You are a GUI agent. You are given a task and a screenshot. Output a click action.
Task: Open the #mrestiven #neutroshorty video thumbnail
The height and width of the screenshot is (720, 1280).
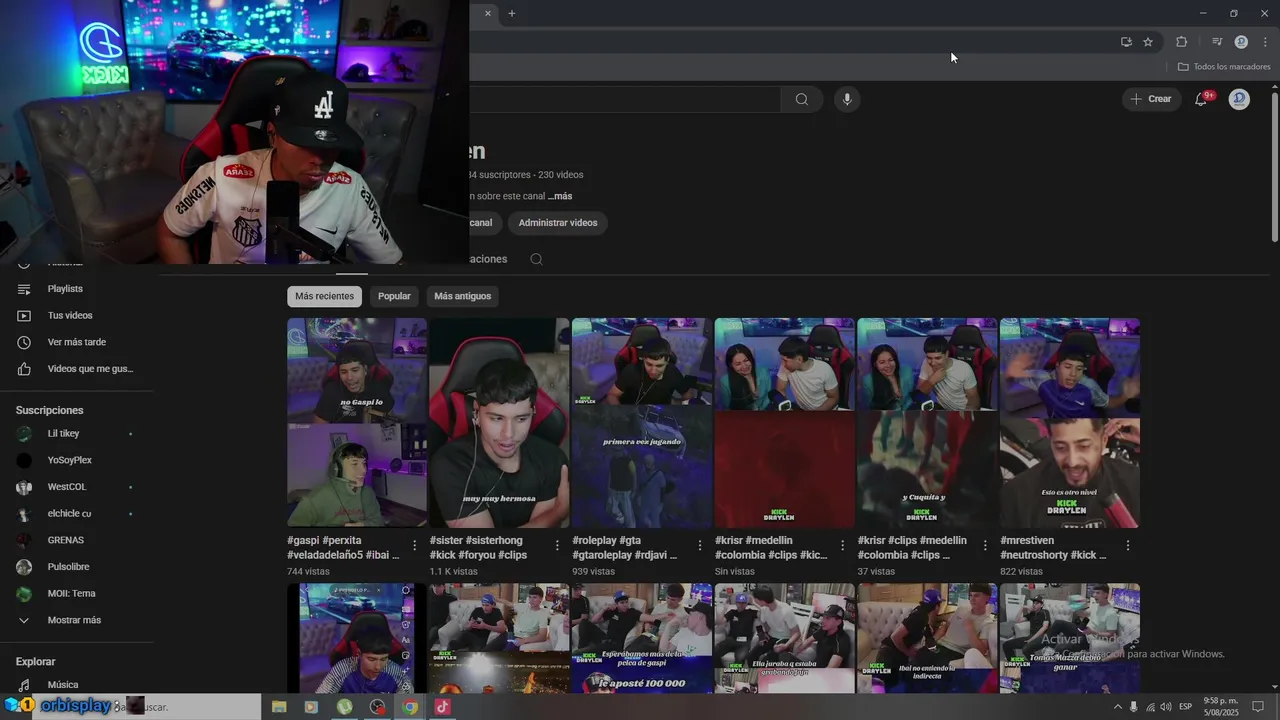(x=1070, y=422)
